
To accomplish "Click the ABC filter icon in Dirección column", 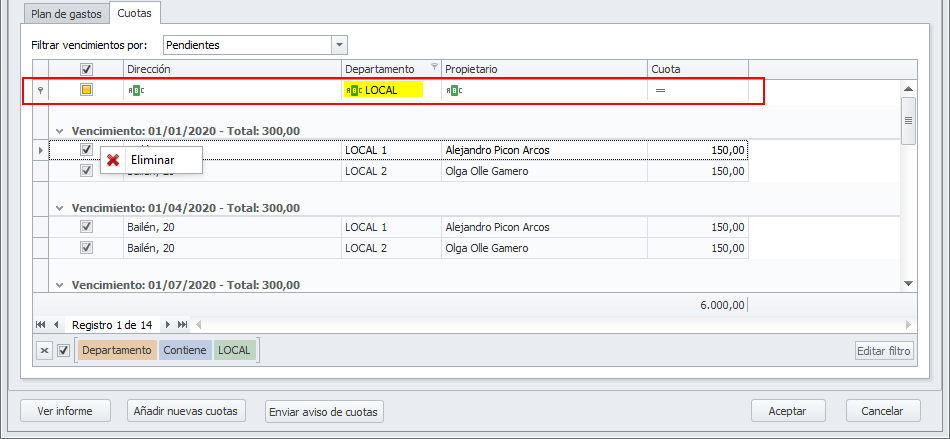I will pyautogui.click(x=136, y=91).
